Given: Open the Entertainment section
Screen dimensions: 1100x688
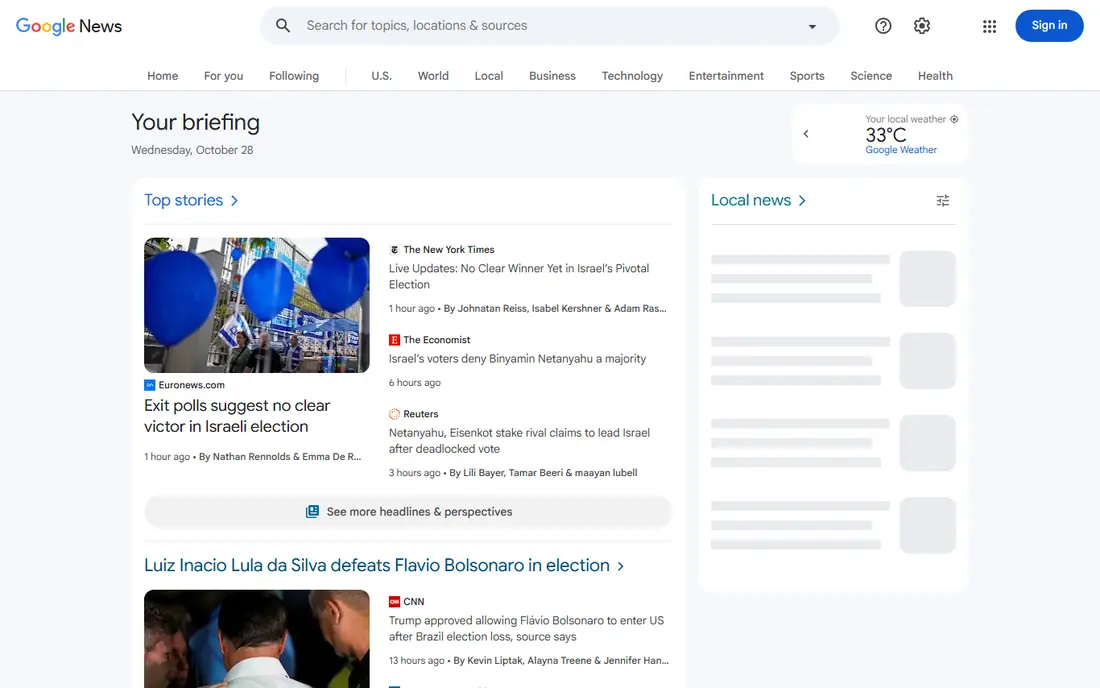Looking at the screenshot, I should tap(725, 76).
